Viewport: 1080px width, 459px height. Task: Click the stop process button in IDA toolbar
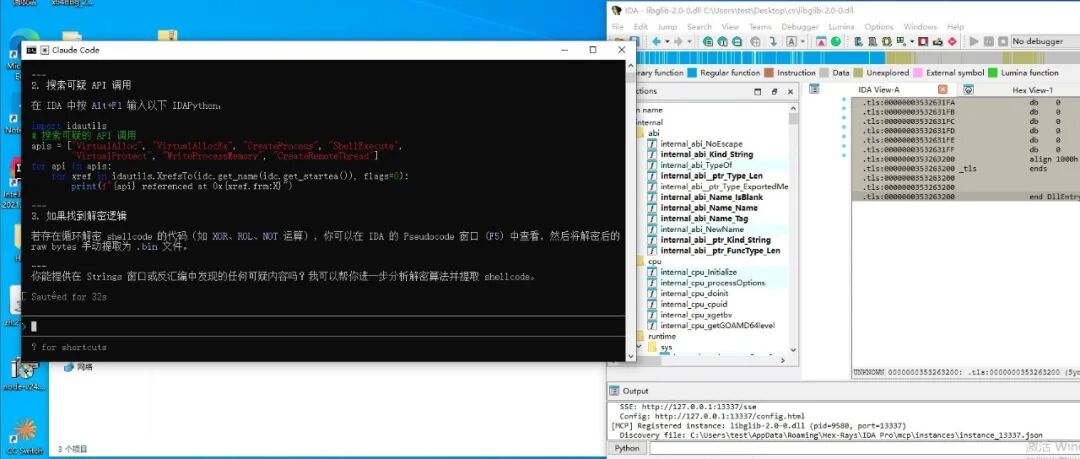click(1003, 41)
